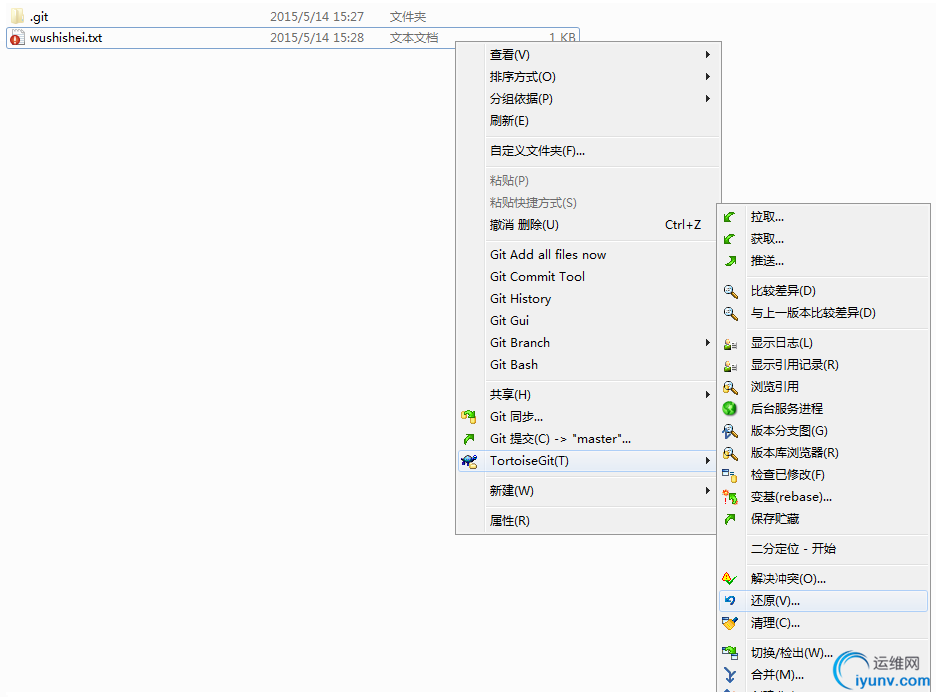Viewport: 936px width, 697px height.
Task: Expand the Git Branch submenu arrow
Action: [707, 343]
